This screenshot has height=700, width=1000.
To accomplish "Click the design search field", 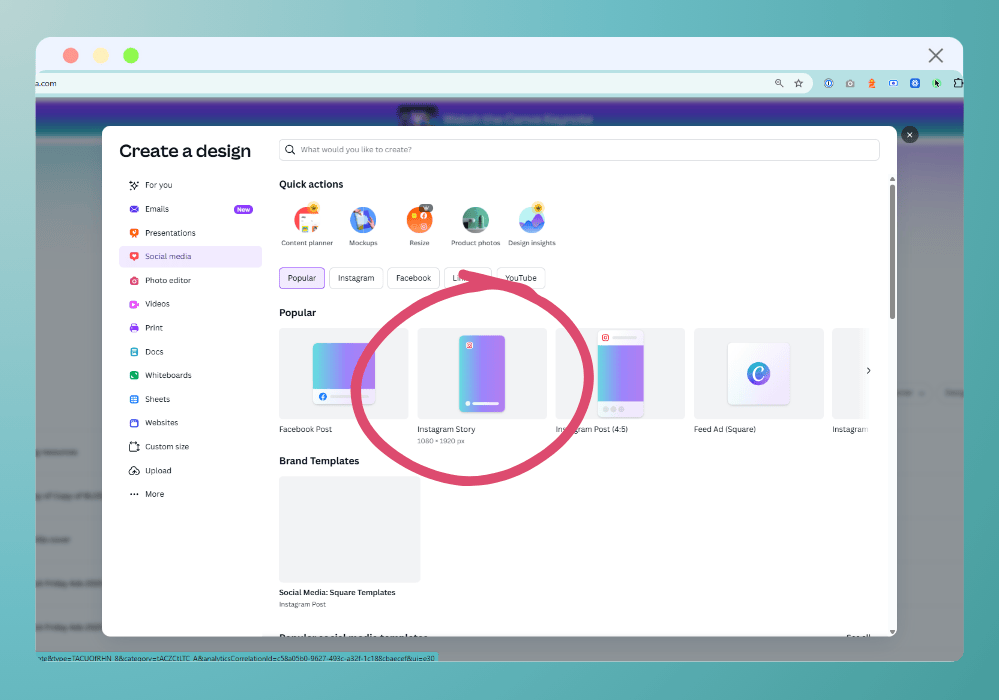I will pos(579,150).
